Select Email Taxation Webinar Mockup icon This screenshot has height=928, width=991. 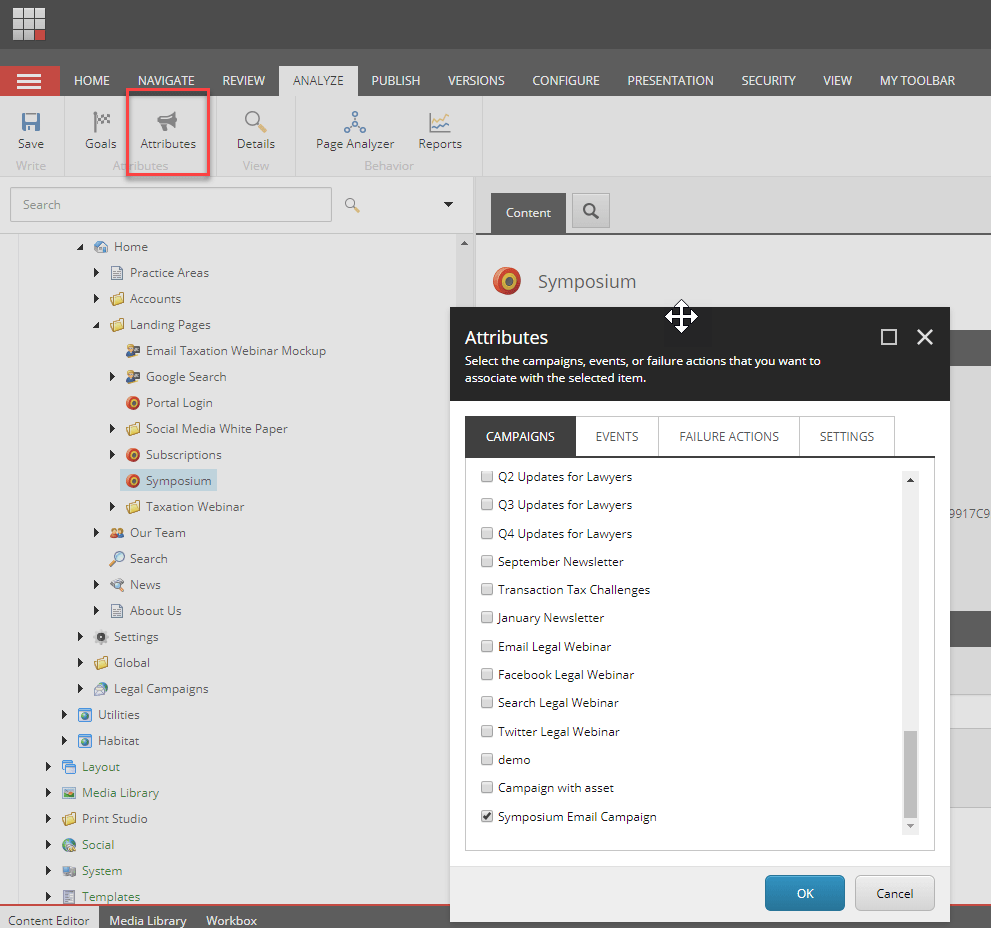coord(133,350)
